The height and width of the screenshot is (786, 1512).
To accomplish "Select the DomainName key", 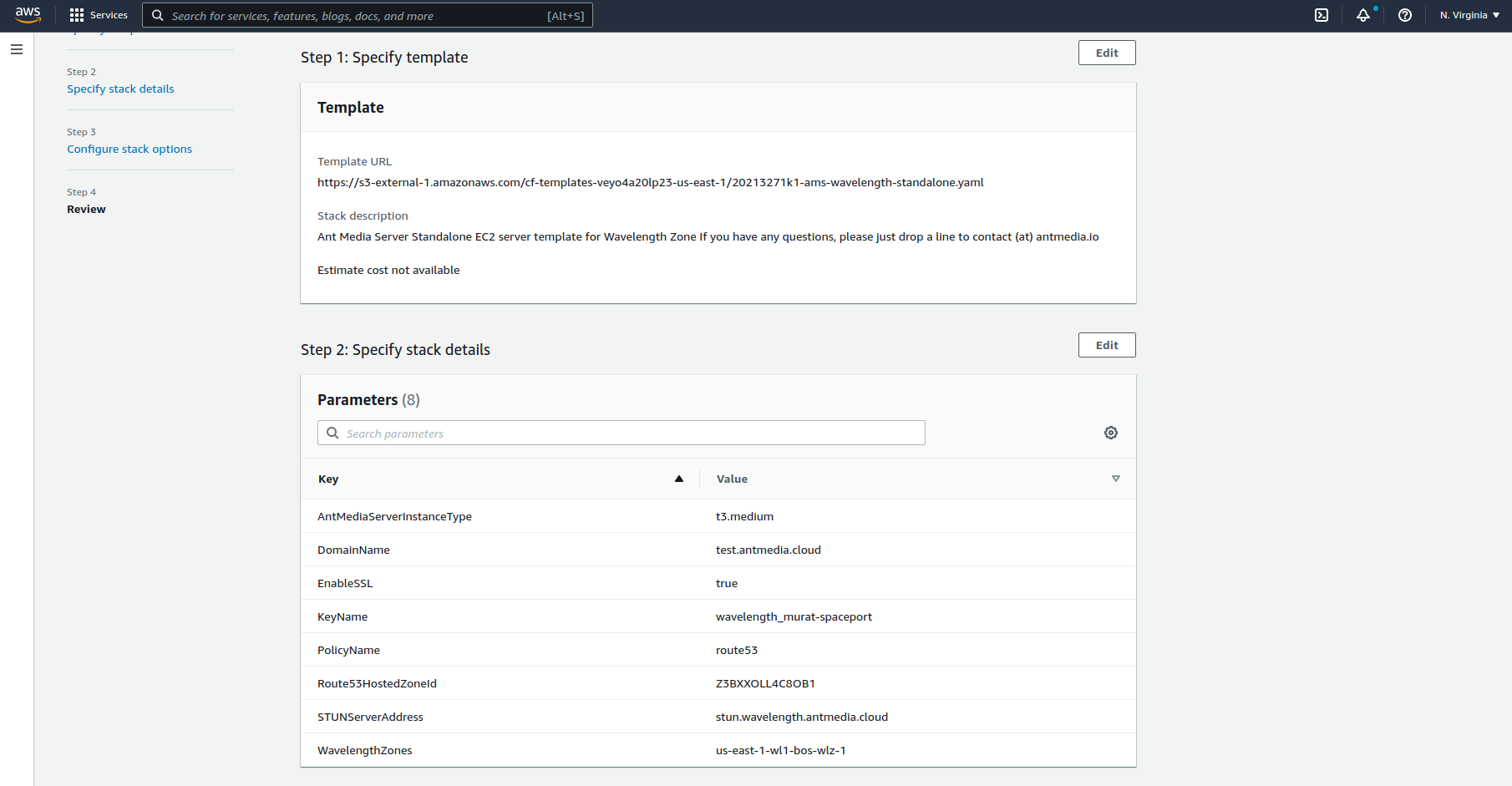I will coord(353,550).
